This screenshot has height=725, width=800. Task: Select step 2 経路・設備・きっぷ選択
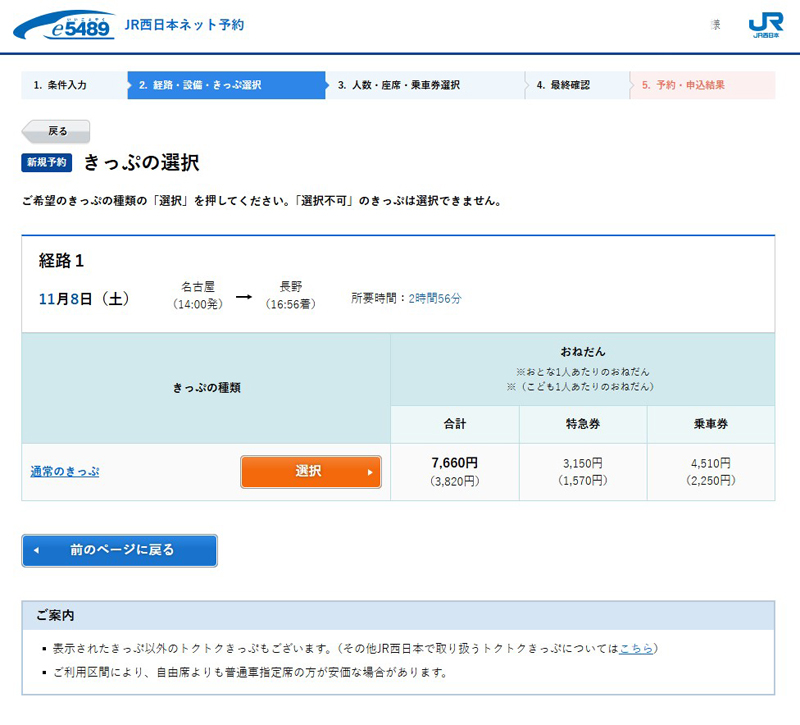(225, 85)
